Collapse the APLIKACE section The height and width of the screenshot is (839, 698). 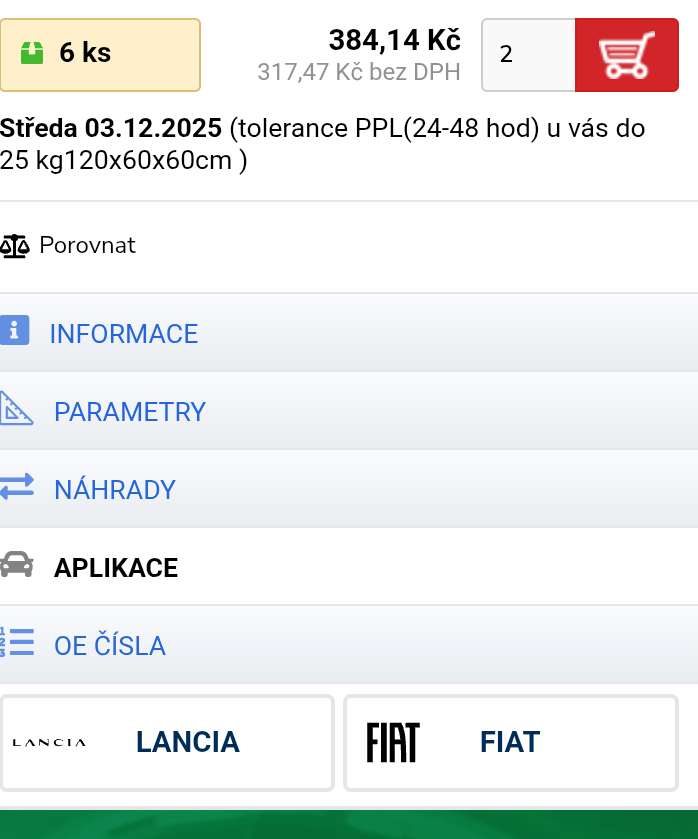tap(116, 567)
